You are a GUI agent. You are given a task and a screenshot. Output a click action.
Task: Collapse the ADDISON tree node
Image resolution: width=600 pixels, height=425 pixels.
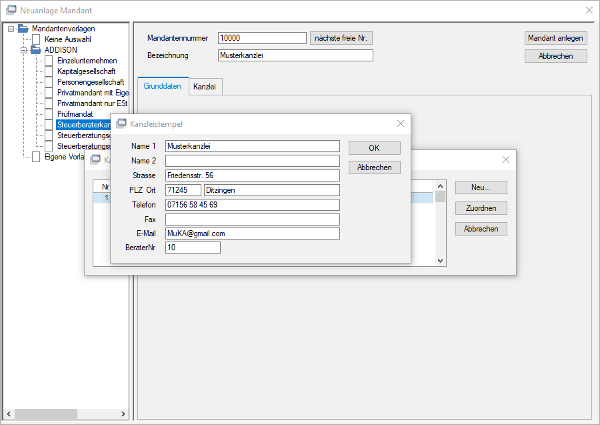pyautogui.click(x=23, y=50)
